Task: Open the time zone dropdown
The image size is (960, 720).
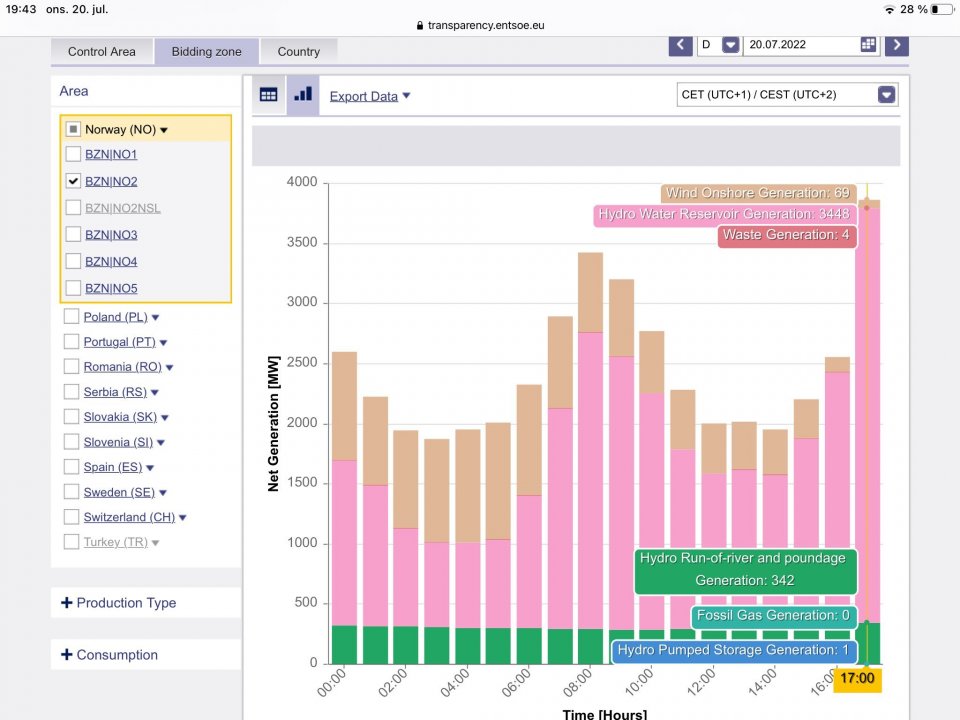Action: point(886,95)
